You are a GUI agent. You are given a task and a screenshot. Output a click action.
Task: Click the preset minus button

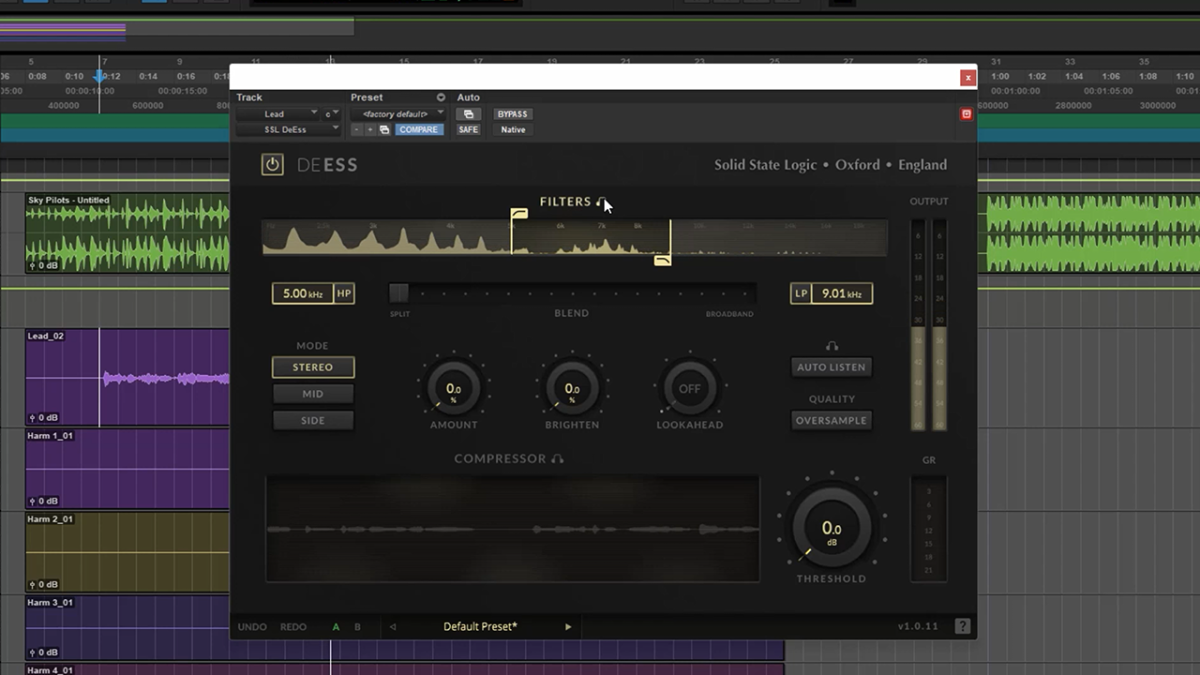(357, 130)
